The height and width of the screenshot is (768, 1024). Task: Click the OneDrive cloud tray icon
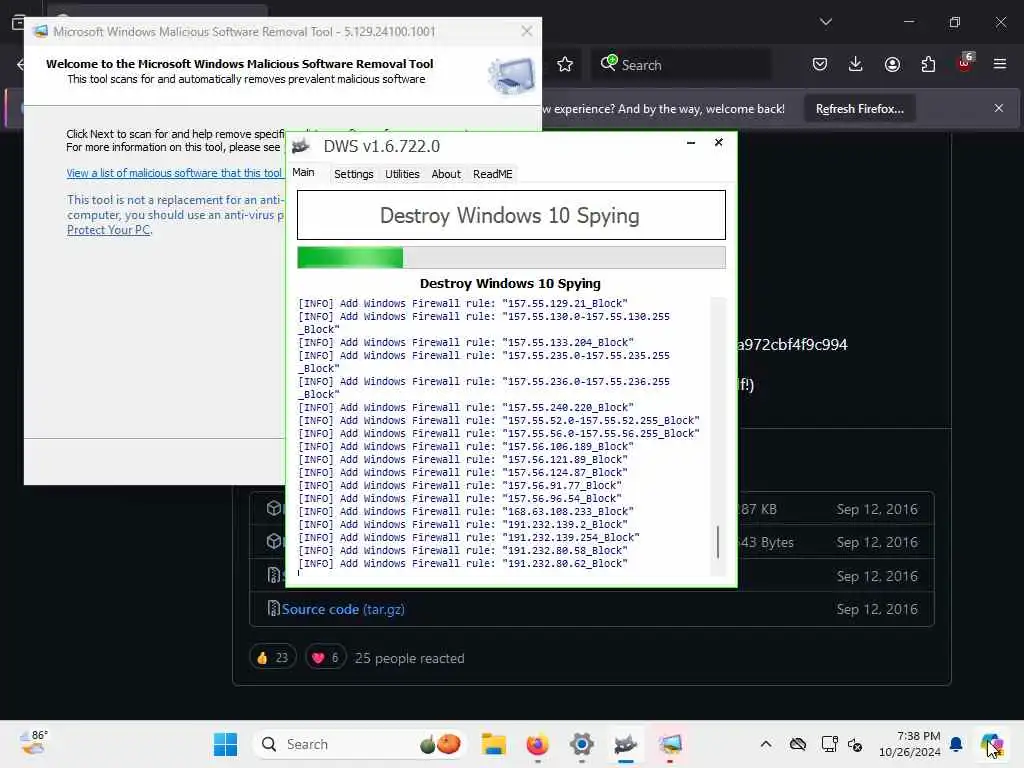click(797, 744)
